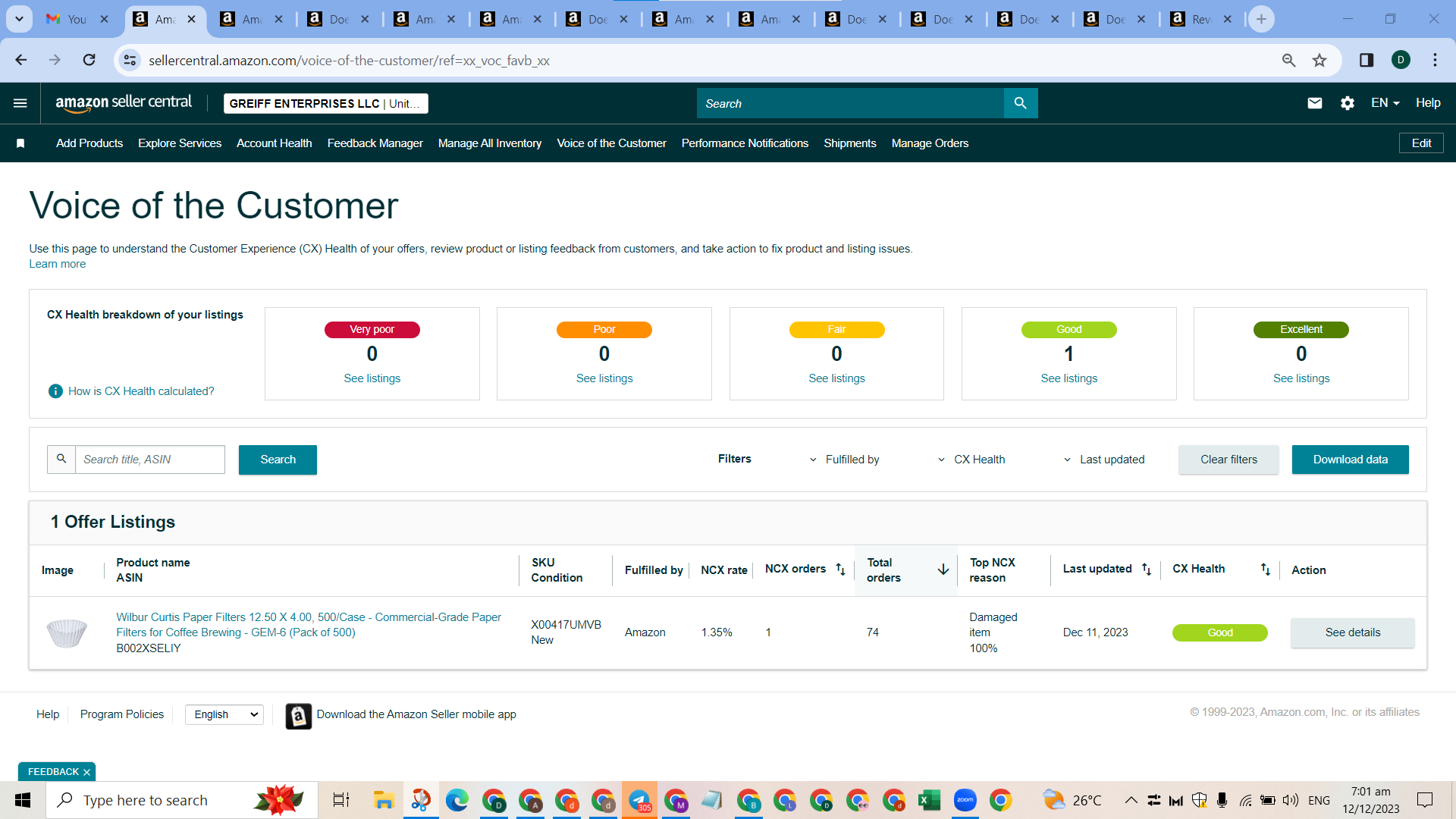Click the coffee filter product thumbnail

[67, 632]
